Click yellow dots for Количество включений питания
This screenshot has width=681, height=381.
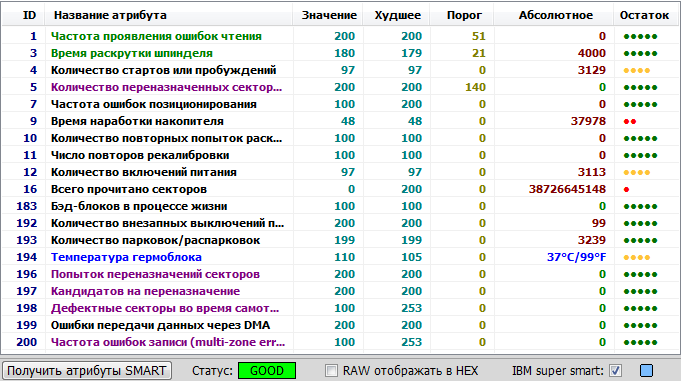tap(637, 172)
